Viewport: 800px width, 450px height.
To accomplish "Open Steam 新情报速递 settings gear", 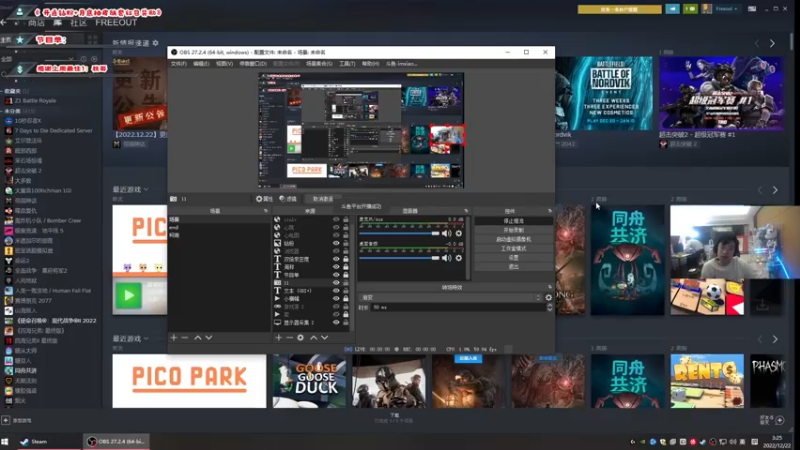I will tap(156, 43).
